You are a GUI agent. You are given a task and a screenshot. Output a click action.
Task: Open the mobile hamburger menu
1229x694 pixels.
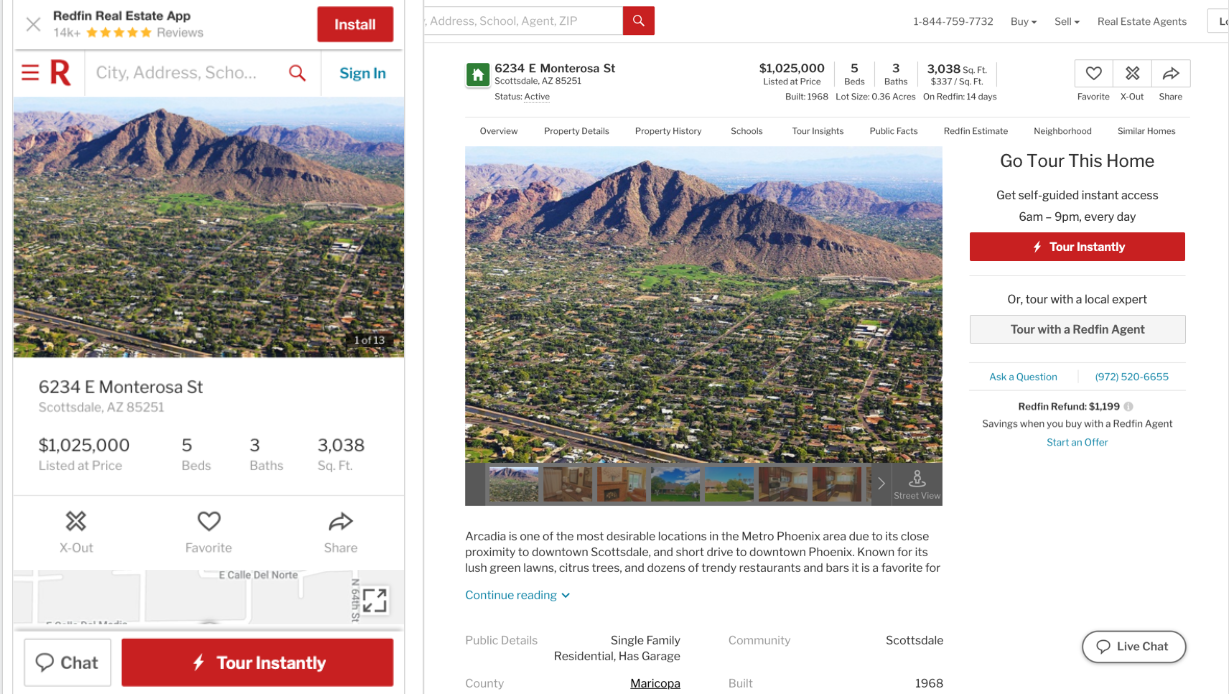click(30, 73)
